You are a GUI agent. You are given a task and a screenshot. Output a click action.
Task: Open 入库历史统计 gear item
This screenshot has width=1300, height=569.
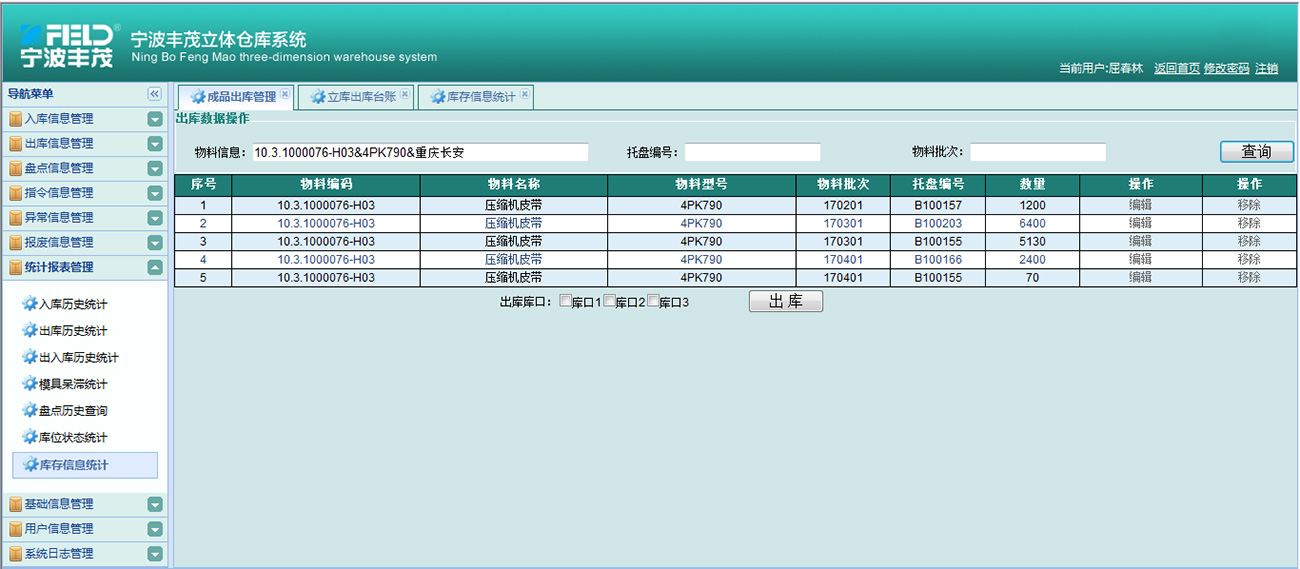coord(72,304)
